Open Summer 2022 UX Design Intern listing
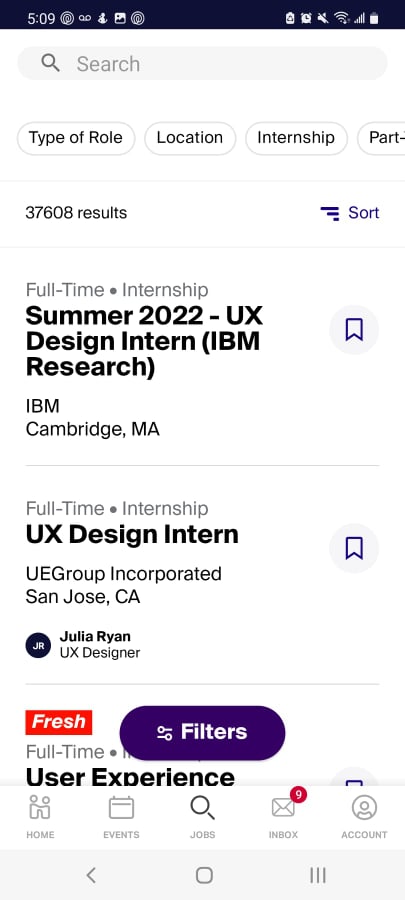This screenshot has width=405, height=900. 145,342
